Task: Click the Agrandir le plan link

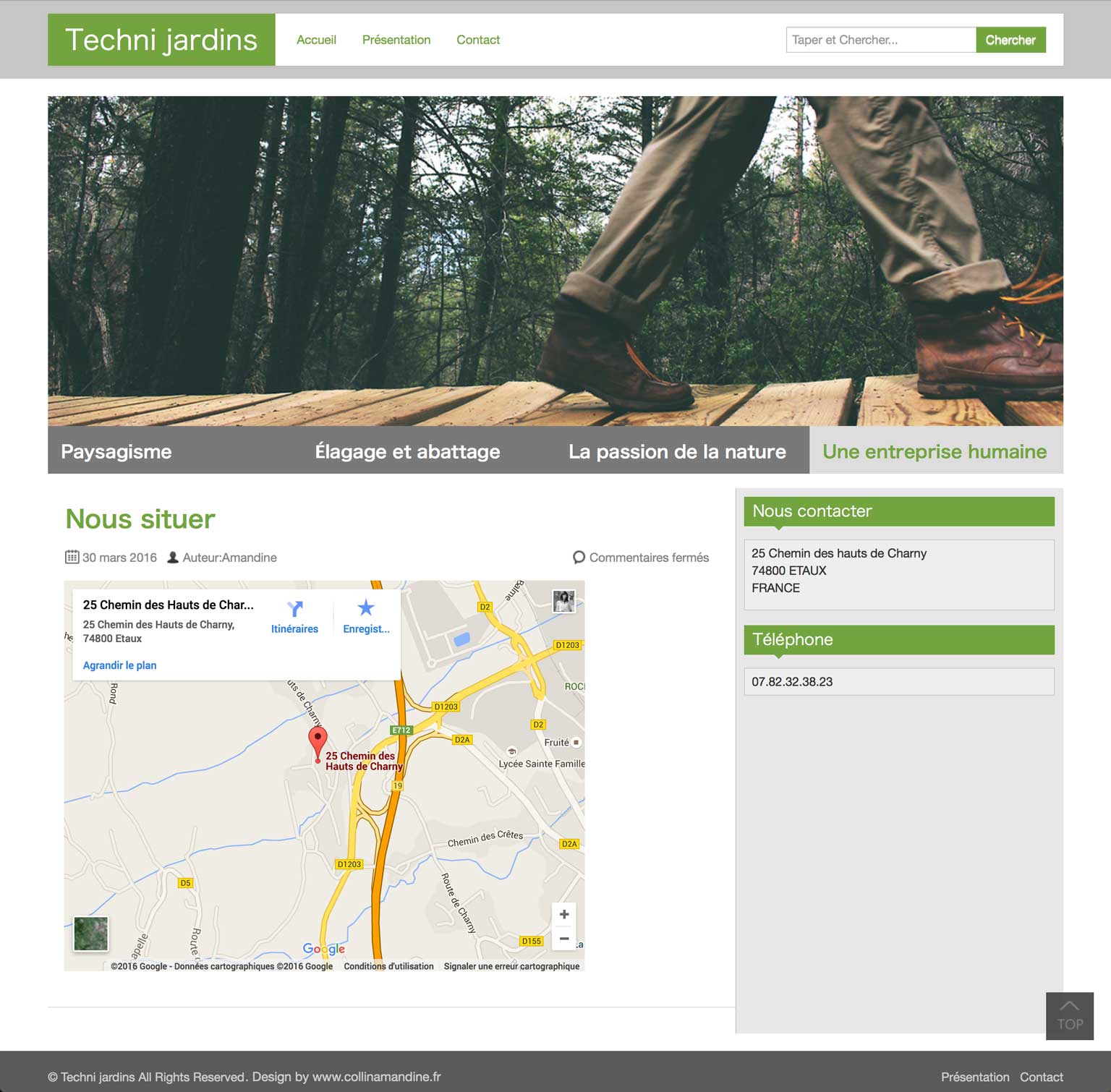Action: click(x=120, y=665)
